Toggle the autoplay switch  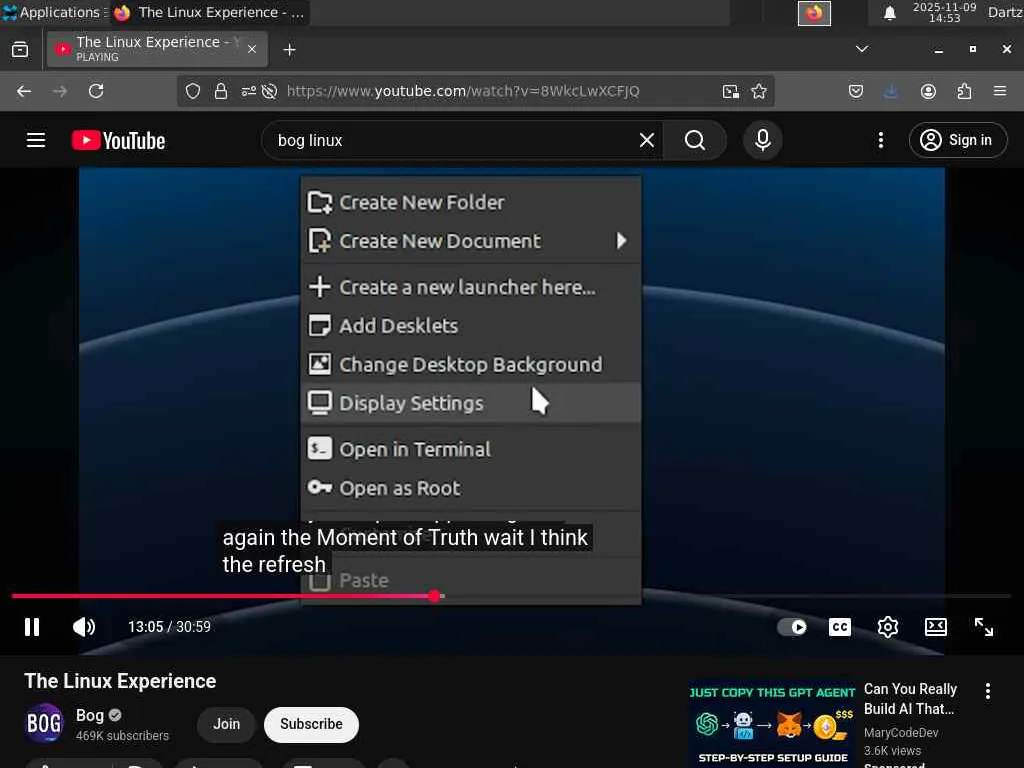tap(792, 627)
